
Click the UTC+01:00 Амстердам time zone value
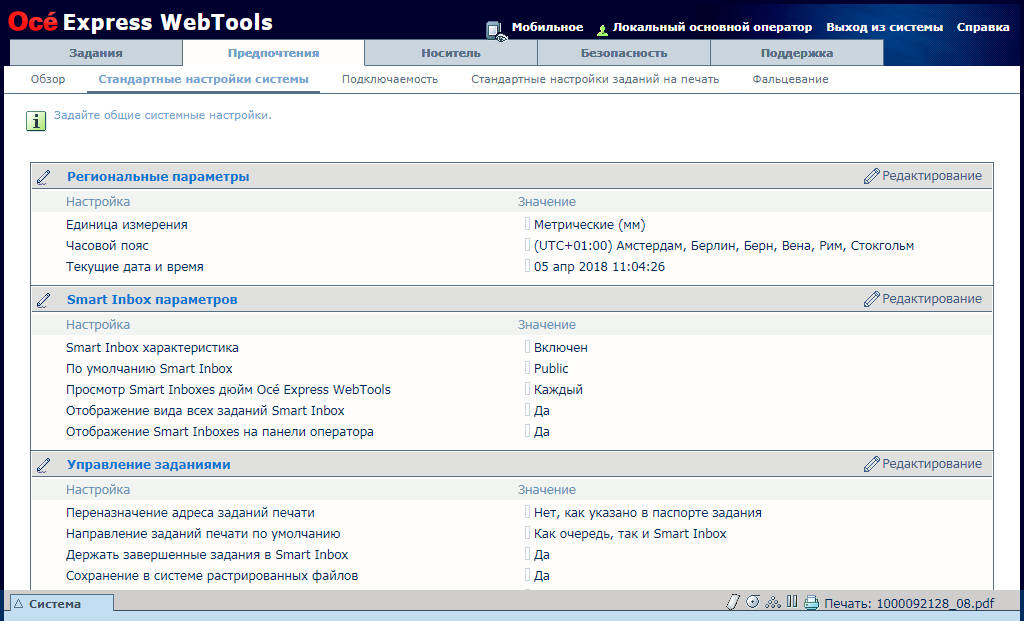(724, 246)
